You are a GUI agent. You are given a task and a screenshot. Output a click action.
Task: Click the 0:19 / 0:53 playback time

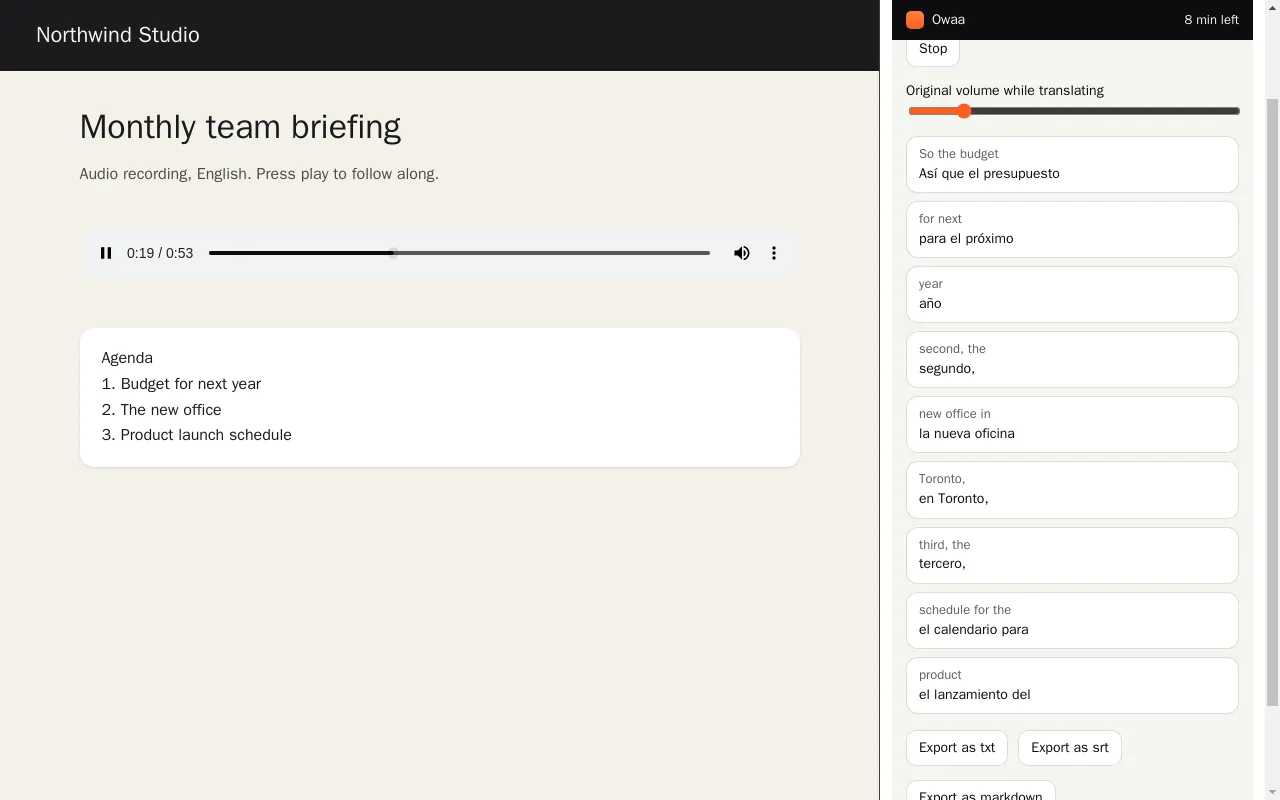tap(160, 253)
